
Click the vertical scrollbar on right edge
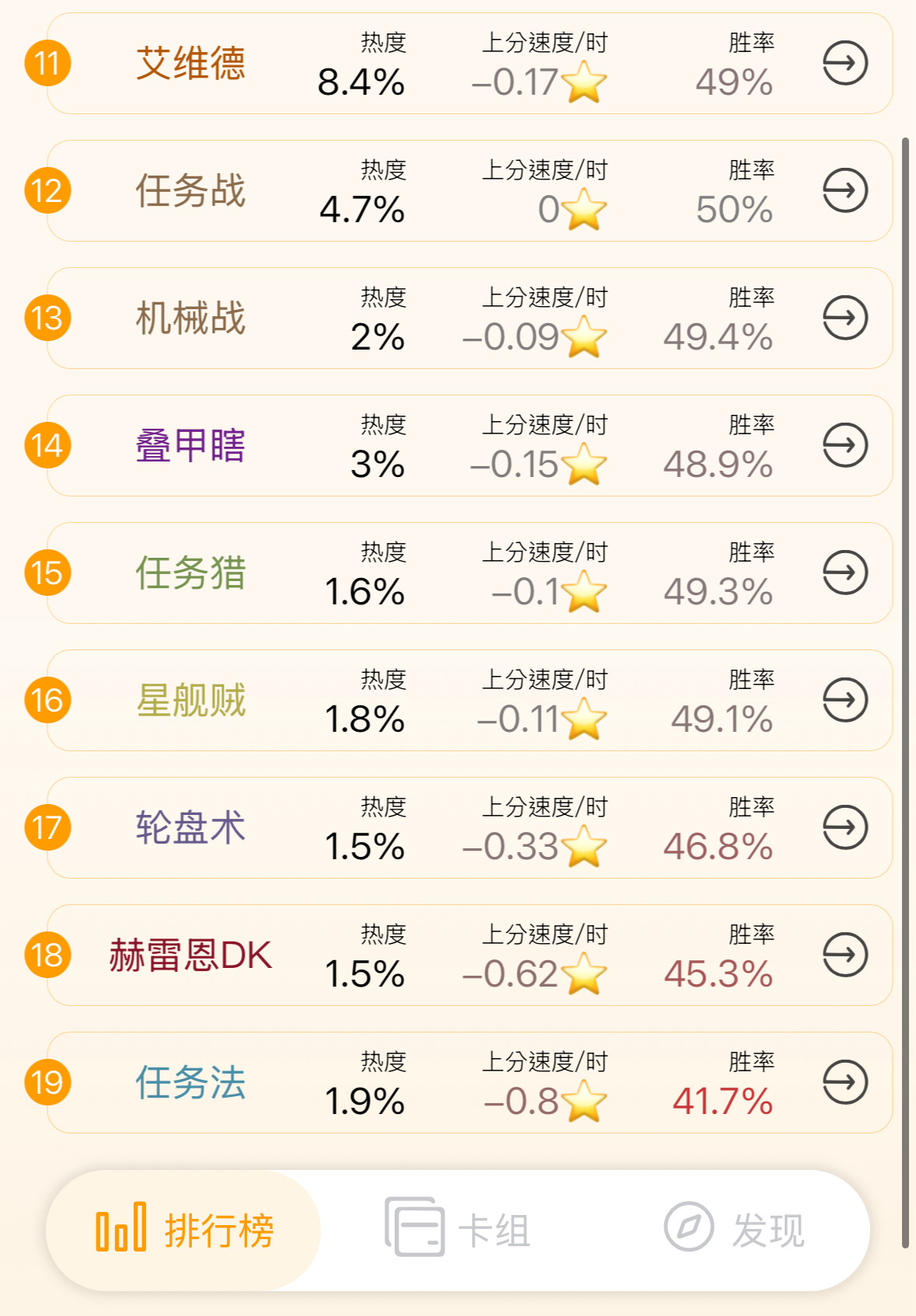pyautogui.click(x=905, y=691)
